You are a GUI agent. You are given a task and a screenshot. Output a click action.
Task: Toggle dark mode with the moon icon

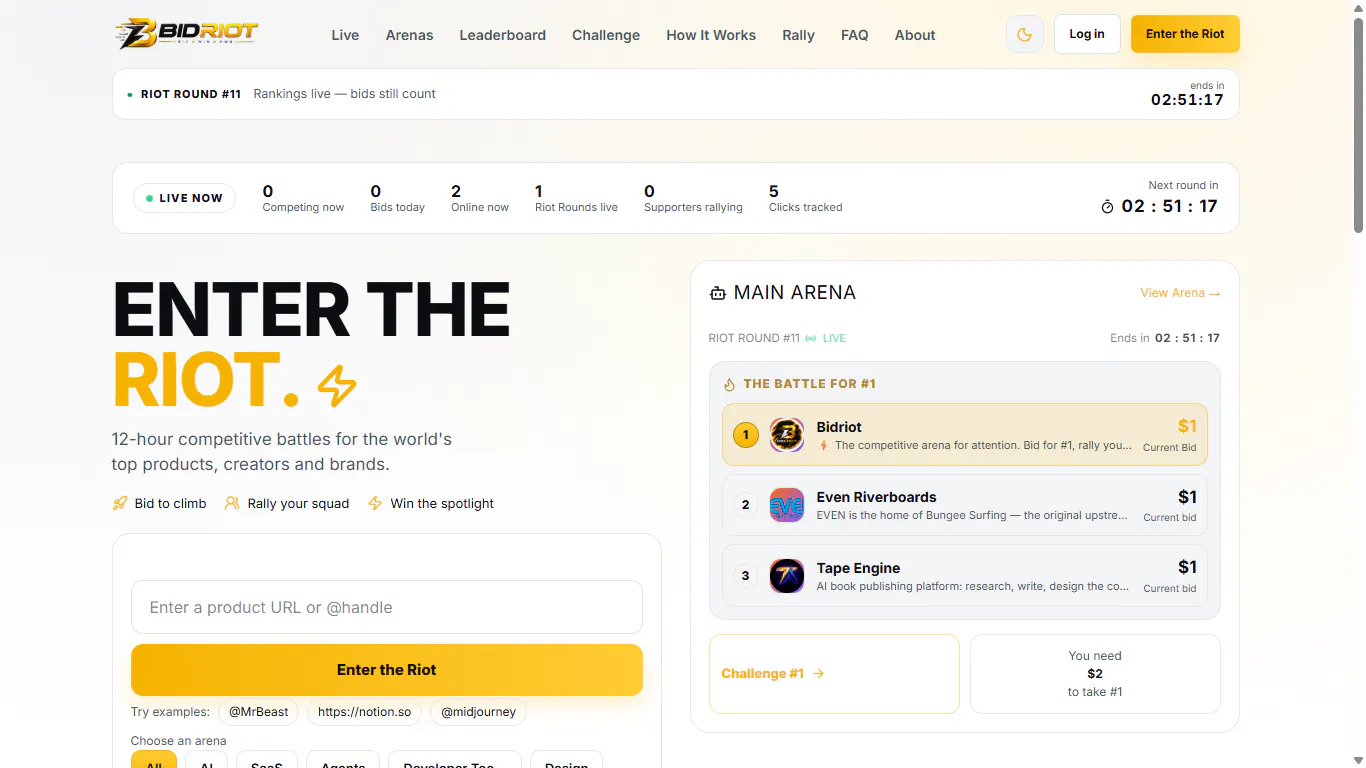click(x=1024, y=34)
